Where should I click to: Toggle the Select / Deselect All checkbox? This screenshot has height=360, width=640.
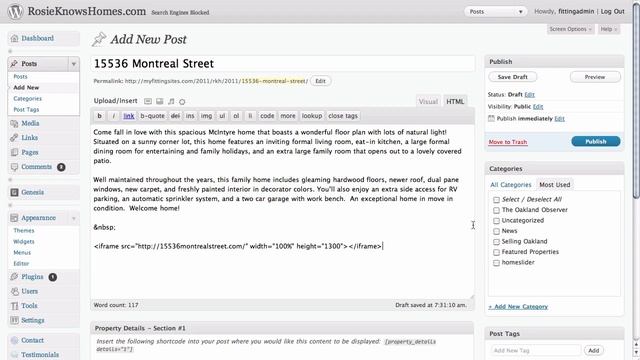pos(496,200)
